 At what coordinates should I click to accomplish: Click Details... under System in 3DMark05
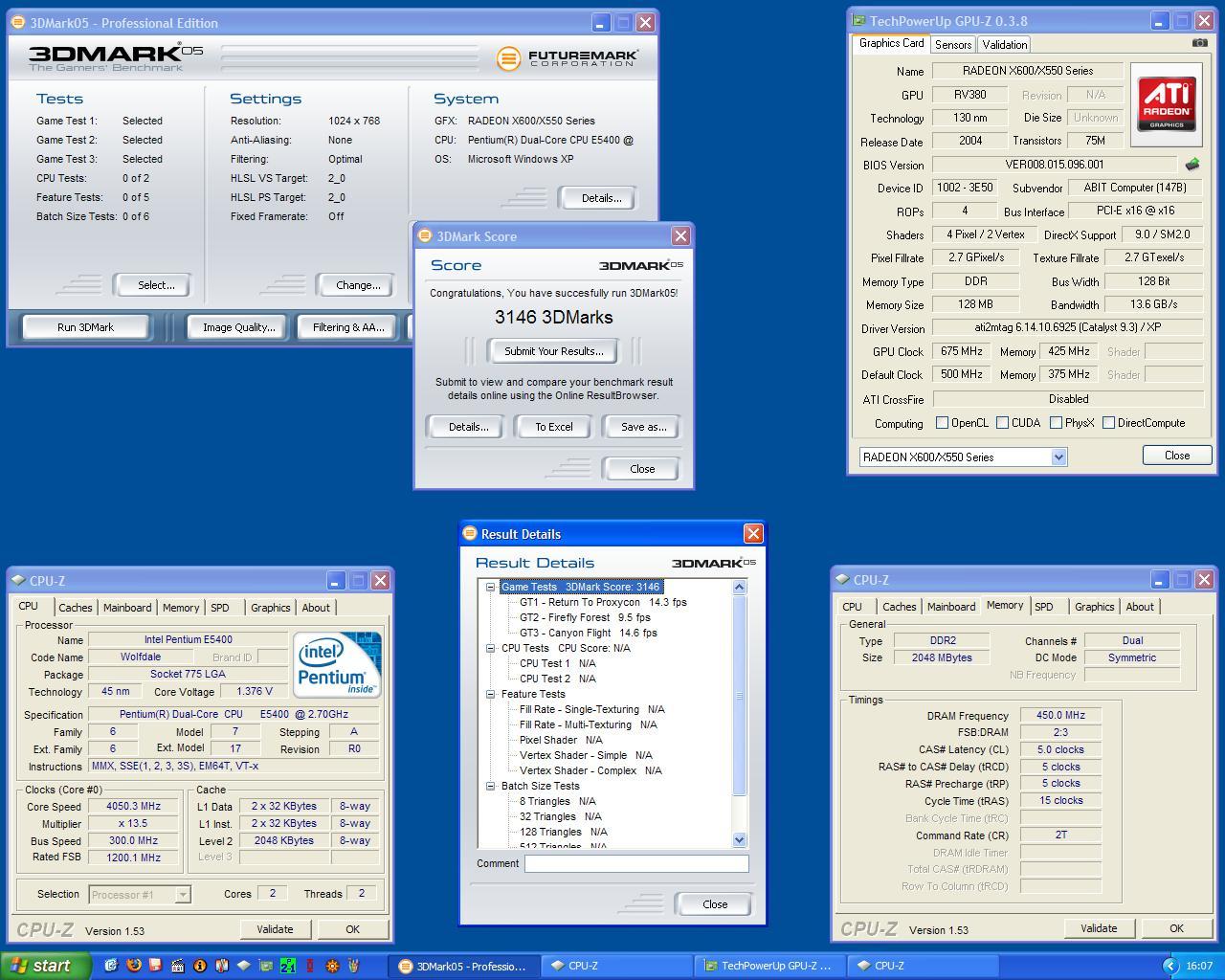coord(601,198)
